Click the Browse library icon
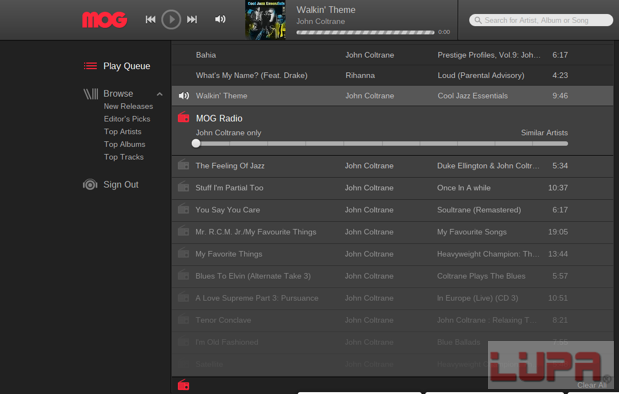This screenshot has width=619, height=394. pos(90,94)
